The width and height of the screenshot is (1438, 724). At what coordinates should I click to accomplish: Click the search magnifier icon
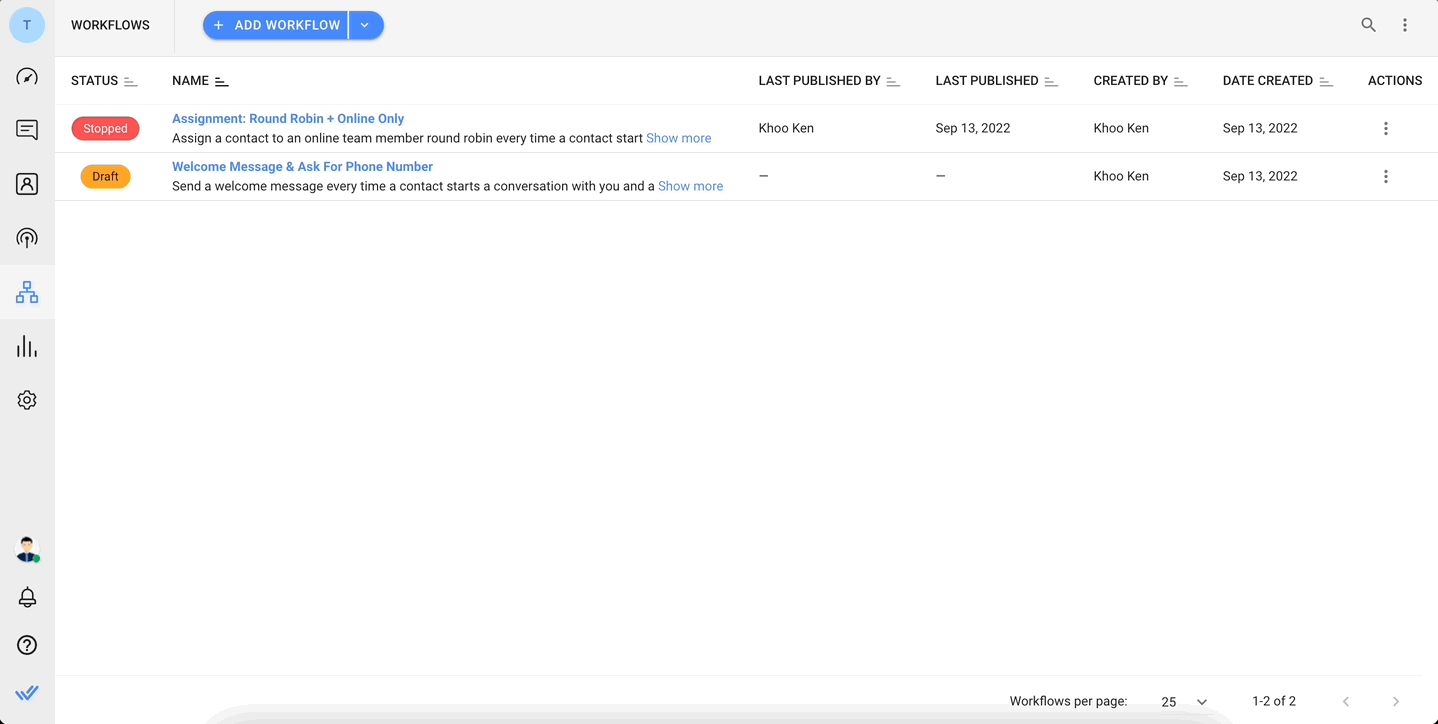pos(1368,25)
